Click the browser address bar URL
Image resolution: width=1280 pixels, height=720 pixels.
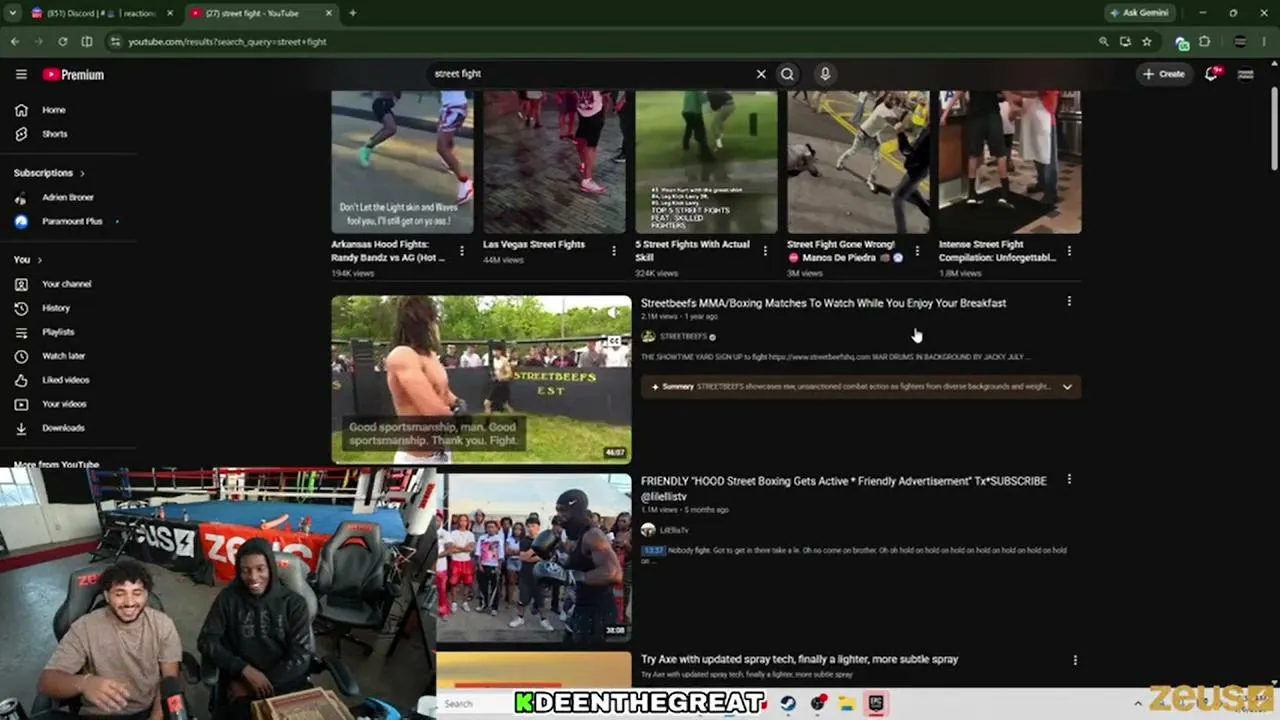(x=227, y=42)
